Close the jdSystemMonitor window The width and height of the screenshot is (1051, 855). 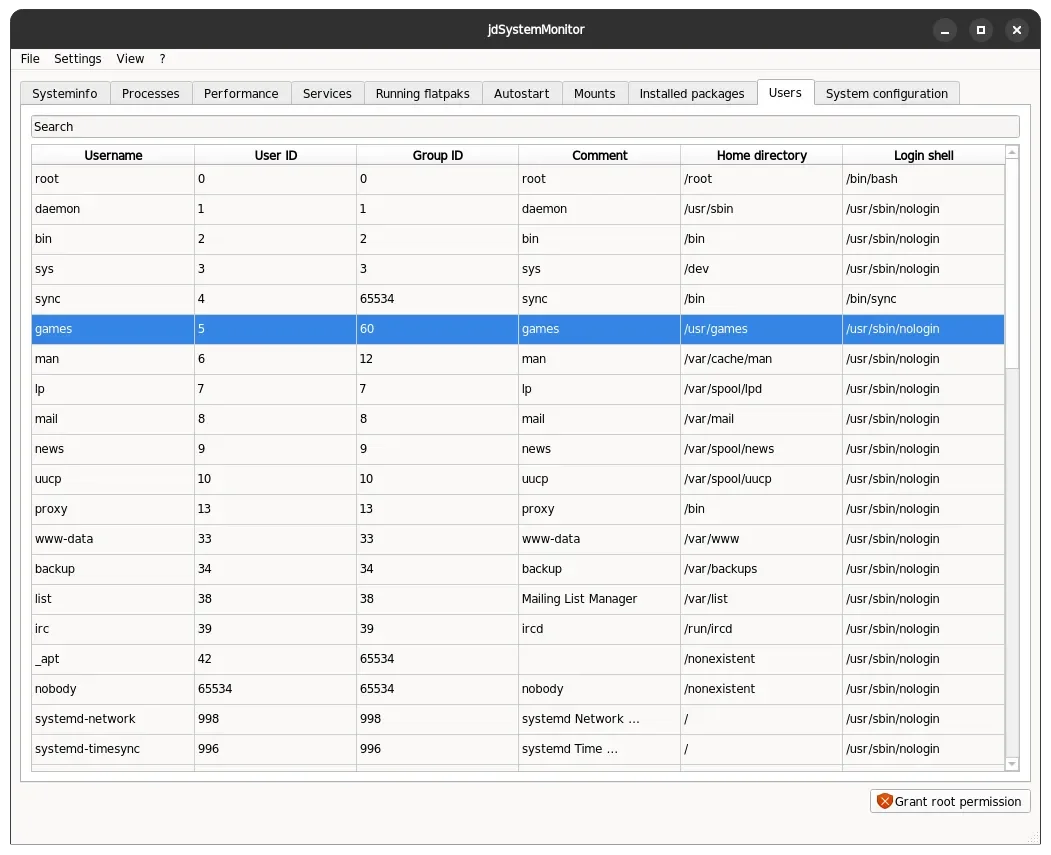(x=1017, y=30)
